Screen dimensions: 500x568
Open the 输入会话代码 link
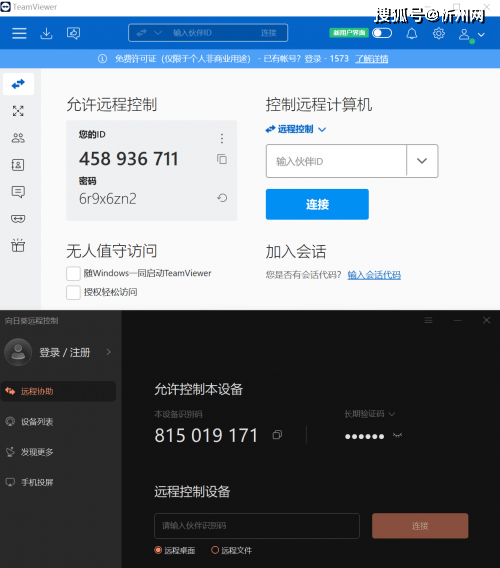[x=374, y=275]
